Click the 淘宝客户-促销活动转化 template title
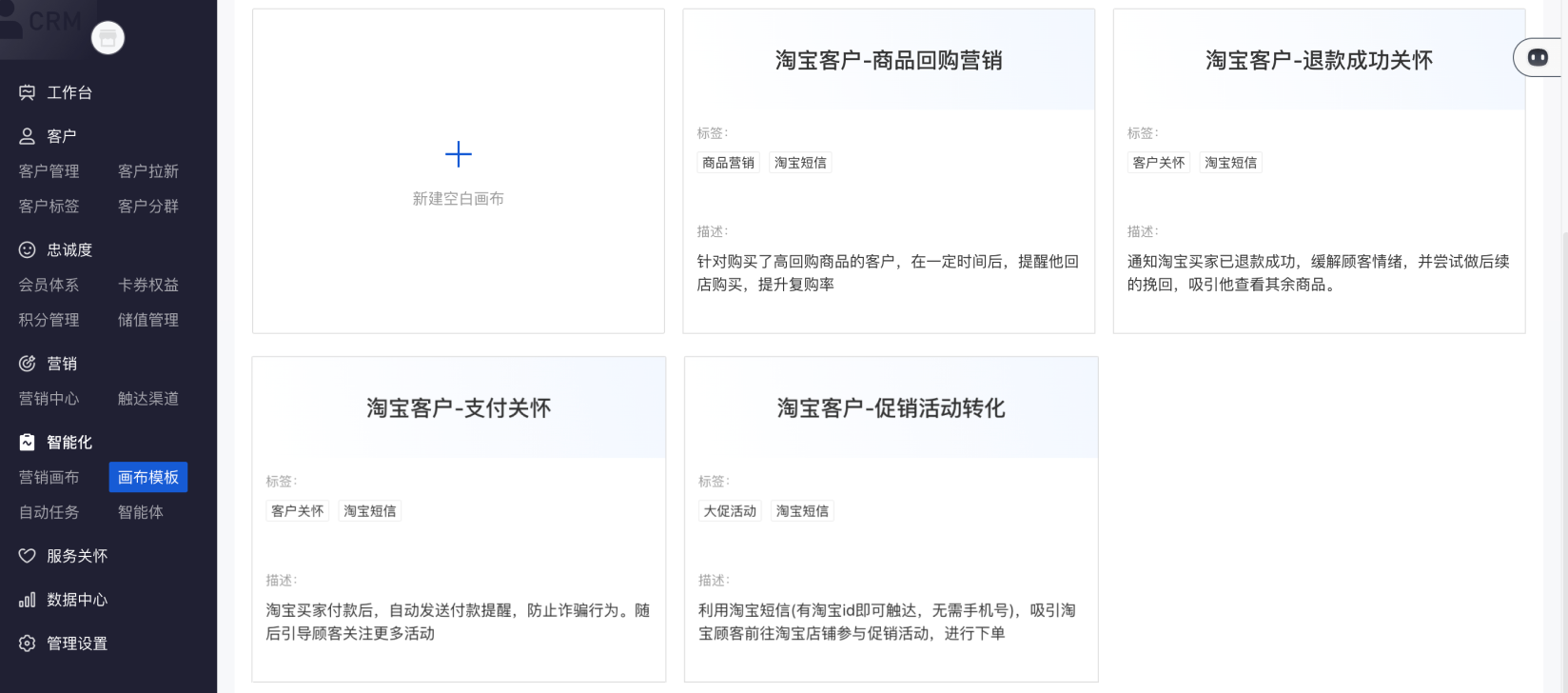1568x693 pixels. [x=891, y=408]
